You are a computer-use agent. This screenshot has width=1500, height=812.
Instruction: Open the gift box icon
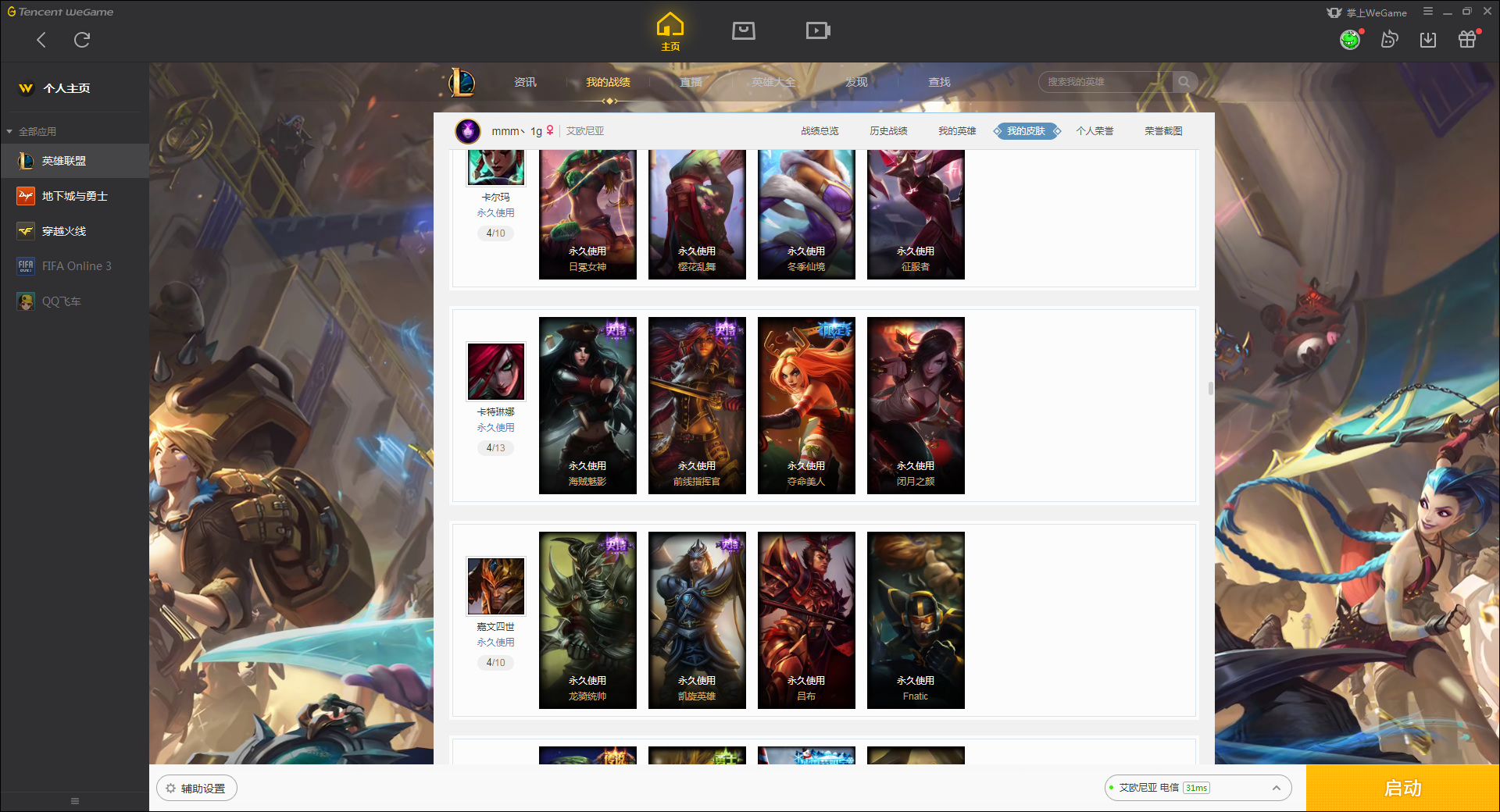(1467, 39)
